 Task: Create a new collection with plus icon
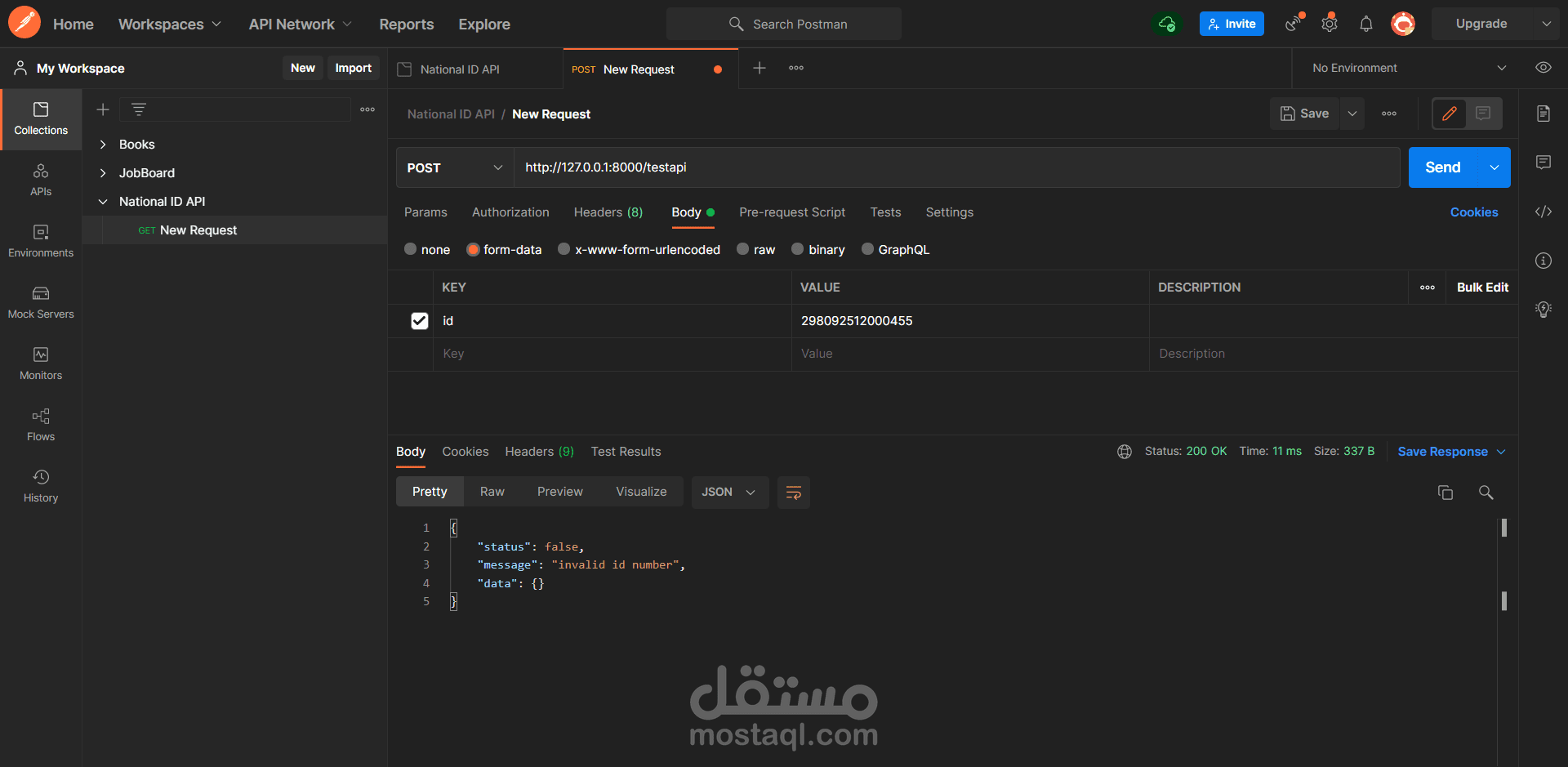tap(103, 109)
